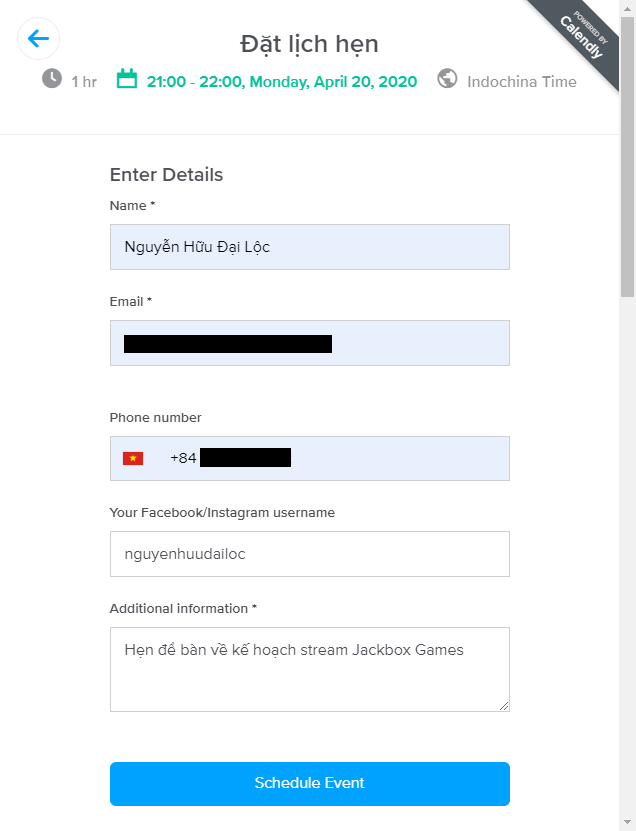
Task: Click the green calendar icon
Action: click(x=127, y=79)
